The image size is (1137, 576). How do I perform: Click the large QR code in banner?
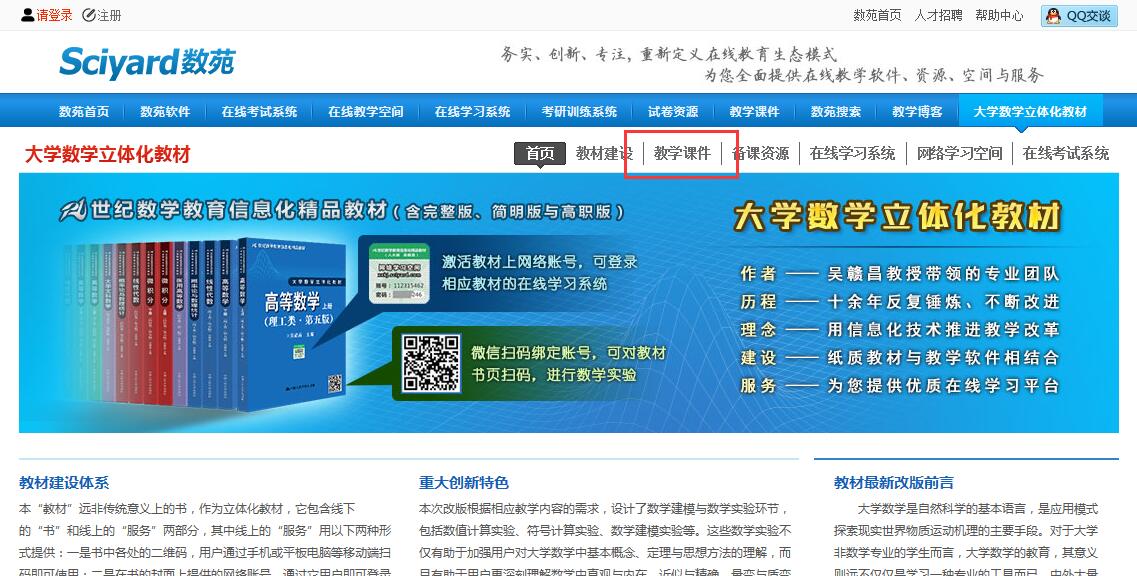(431, 363)
